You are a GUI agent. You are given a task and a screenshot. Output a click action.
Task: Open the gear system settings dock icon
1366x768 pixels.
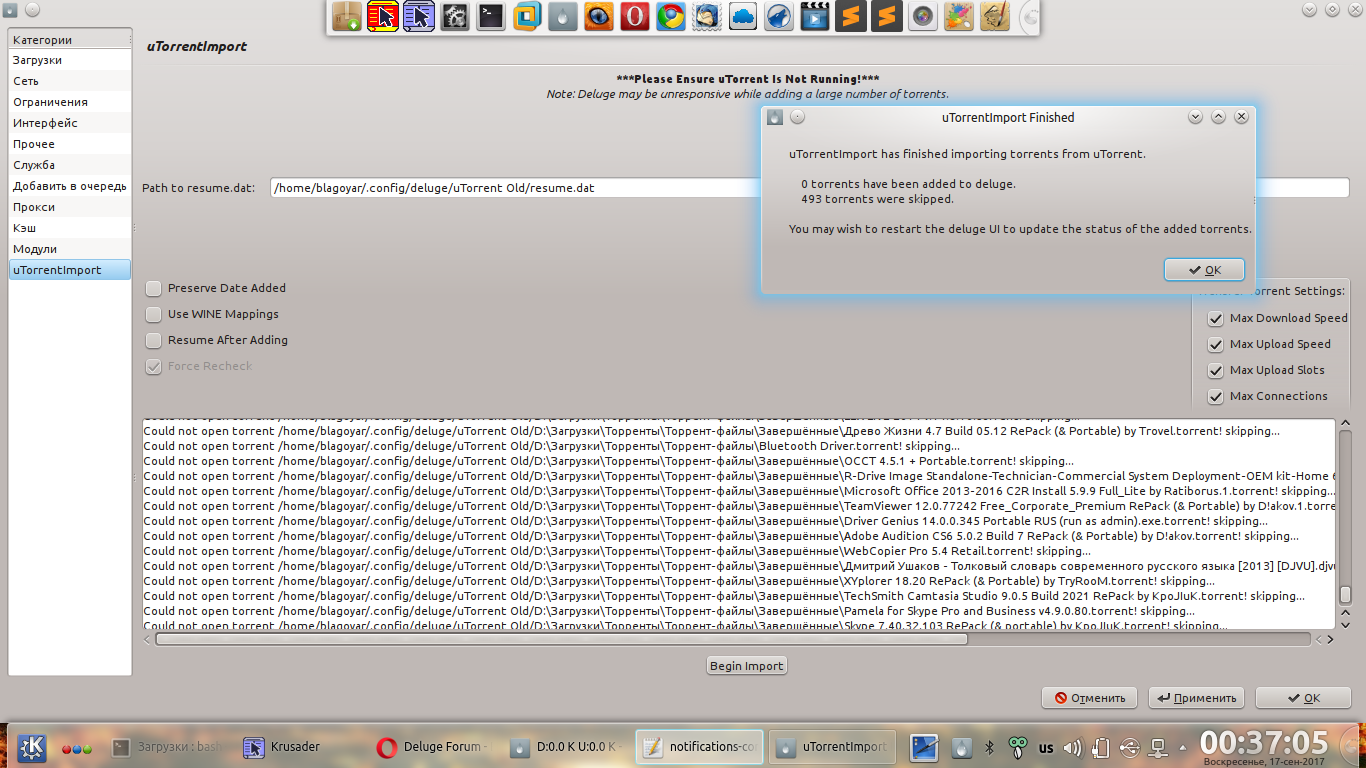click(455, 16)
